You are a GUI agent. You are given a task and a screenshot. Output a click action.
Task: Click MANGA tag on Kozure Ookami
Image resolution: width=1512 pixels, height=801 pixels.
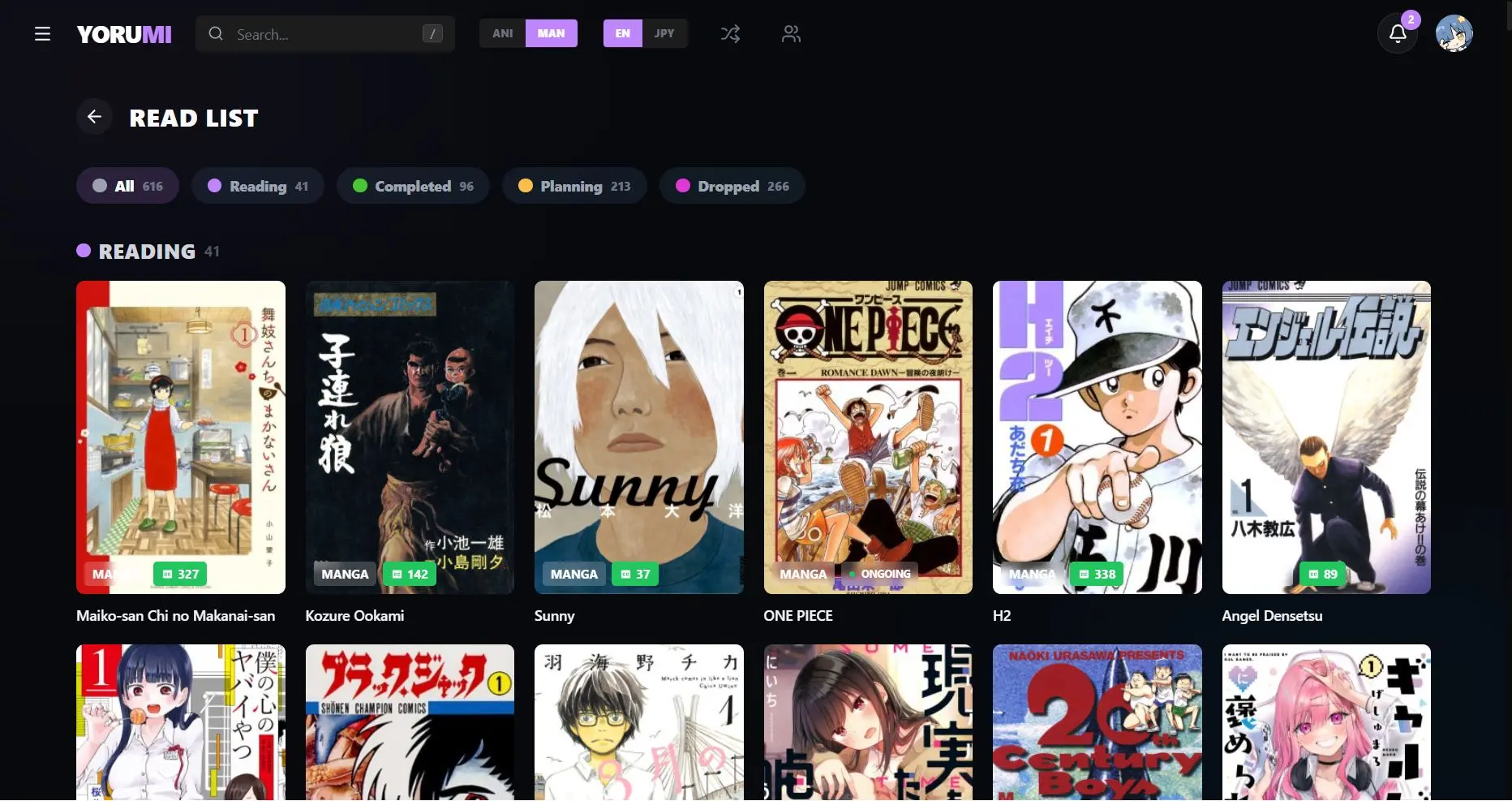(345, 574)
